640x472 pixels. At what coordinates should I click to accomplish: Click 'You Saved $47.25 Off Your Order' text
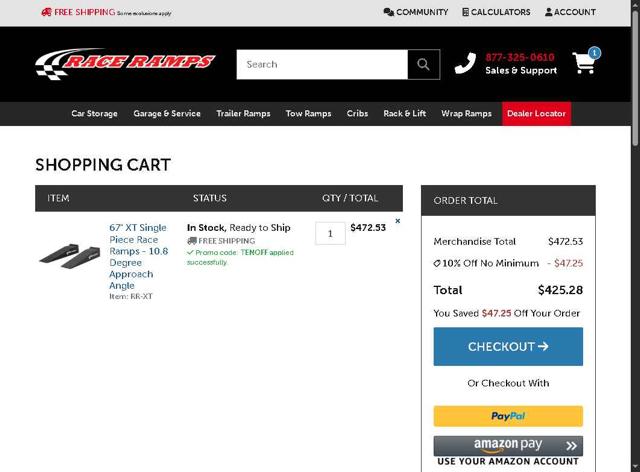click(507, 313)
